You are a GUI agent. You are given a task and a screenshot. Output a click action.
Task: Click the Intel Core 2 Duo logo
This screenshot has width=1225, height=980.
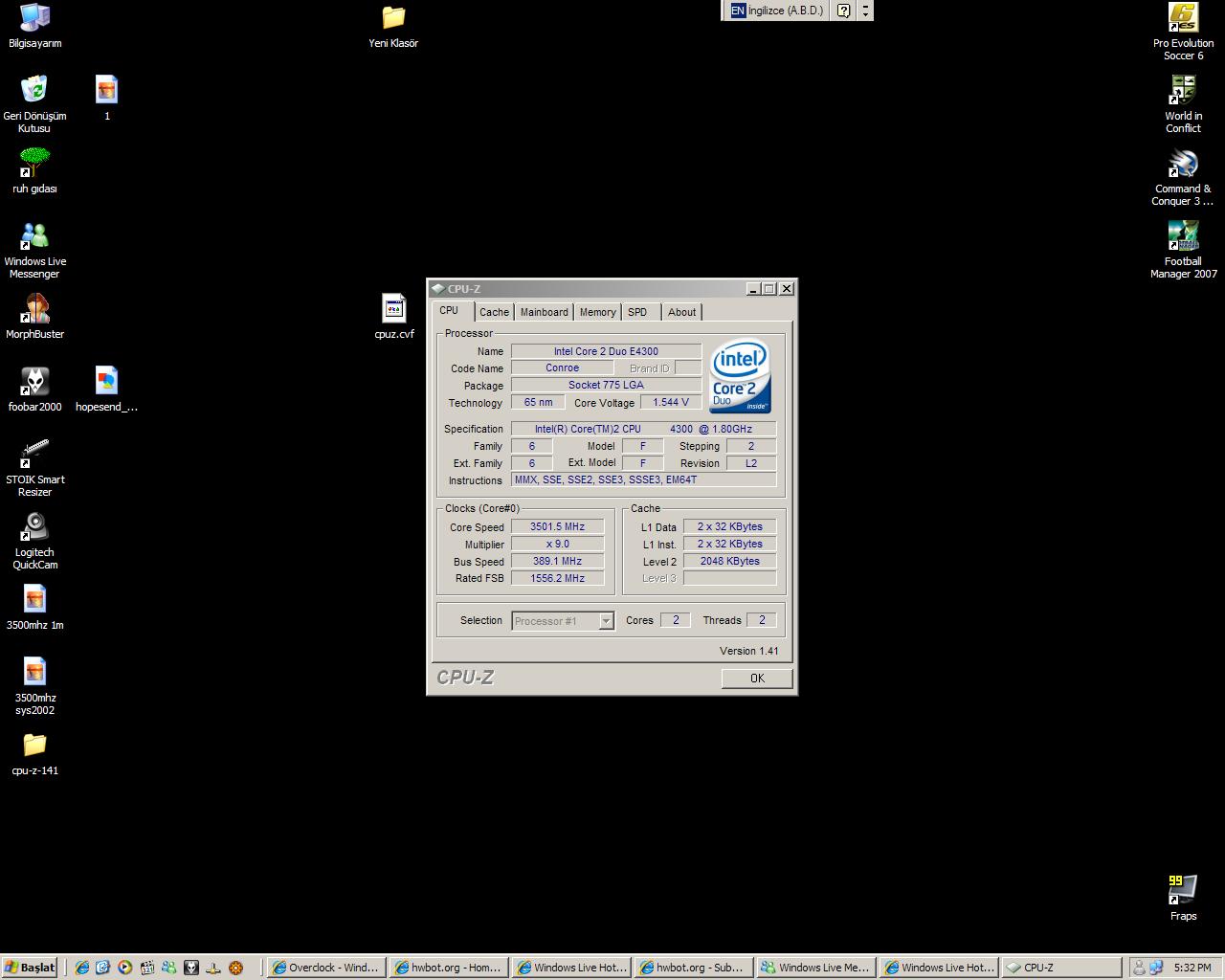pyautogui.click(x=740, y=377)
